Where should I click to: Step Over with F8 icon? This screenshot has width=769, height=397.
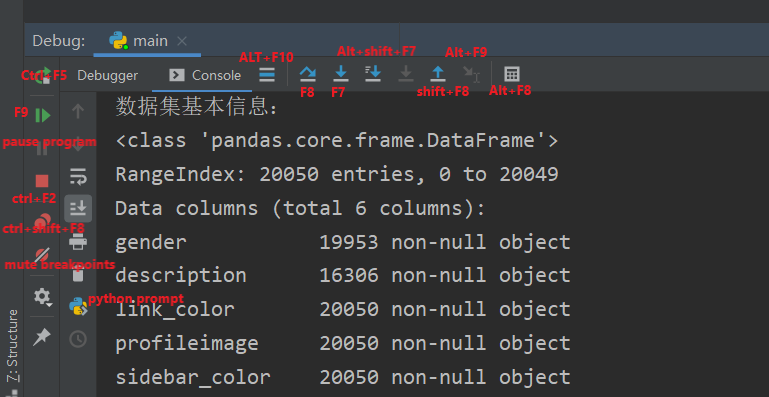(308, 74)
